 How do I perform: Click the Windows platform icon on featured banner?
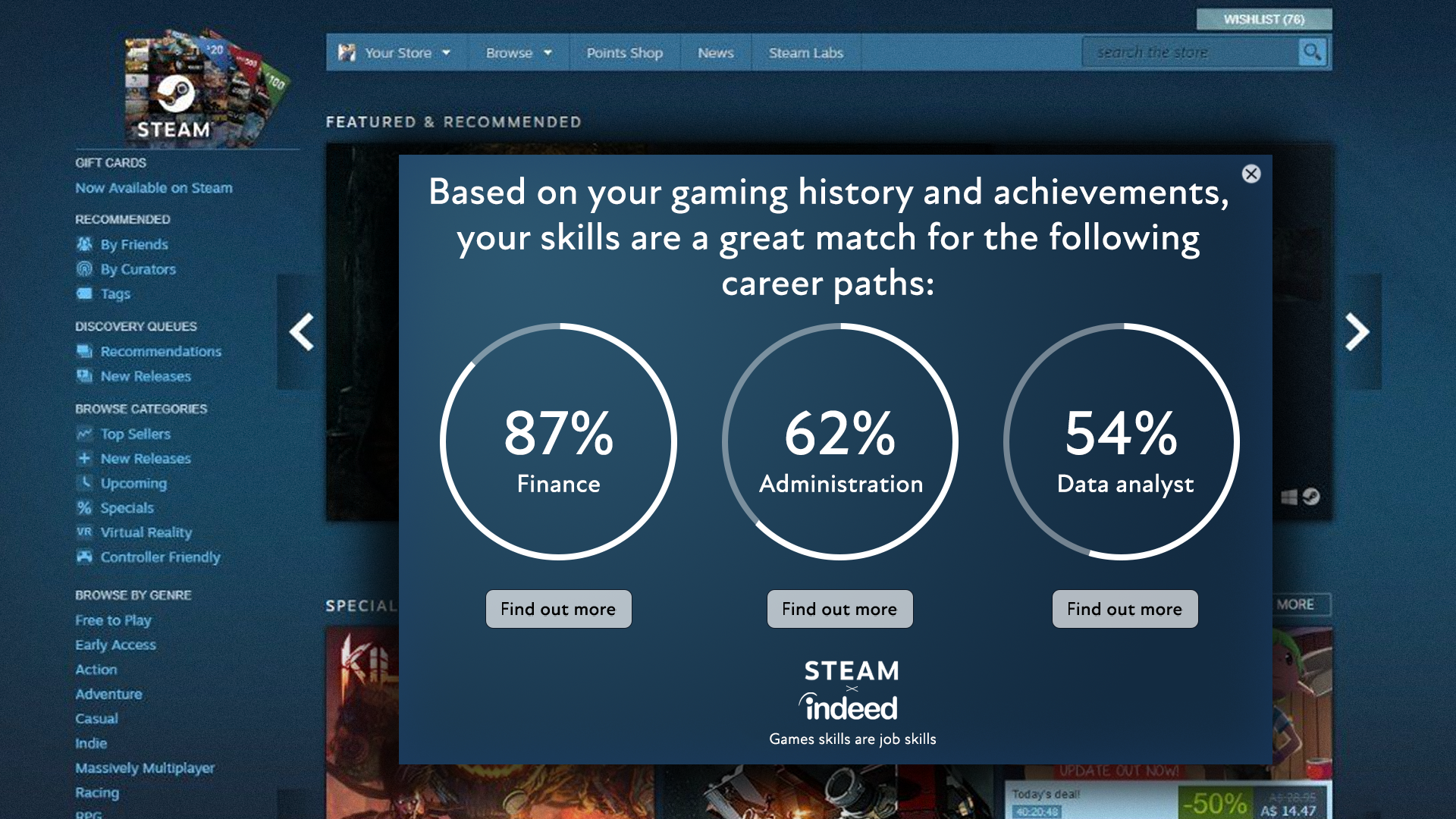pos(1288,497)
